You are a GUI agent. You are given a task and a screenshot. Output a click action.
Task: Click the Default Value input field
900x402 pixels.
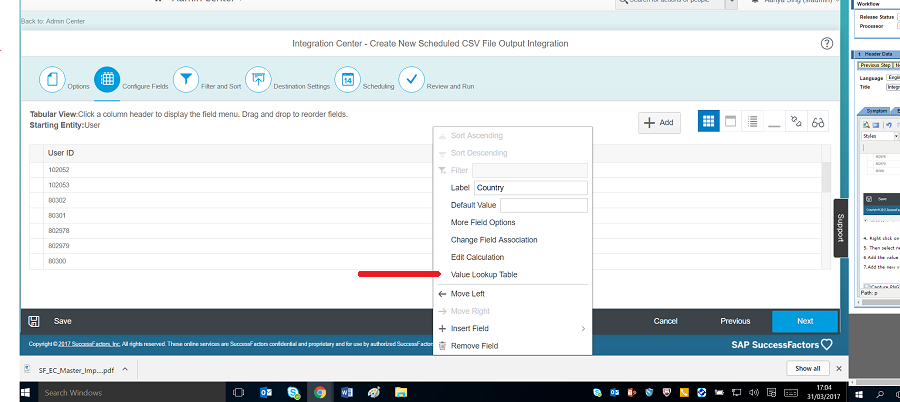click(544, 205)
